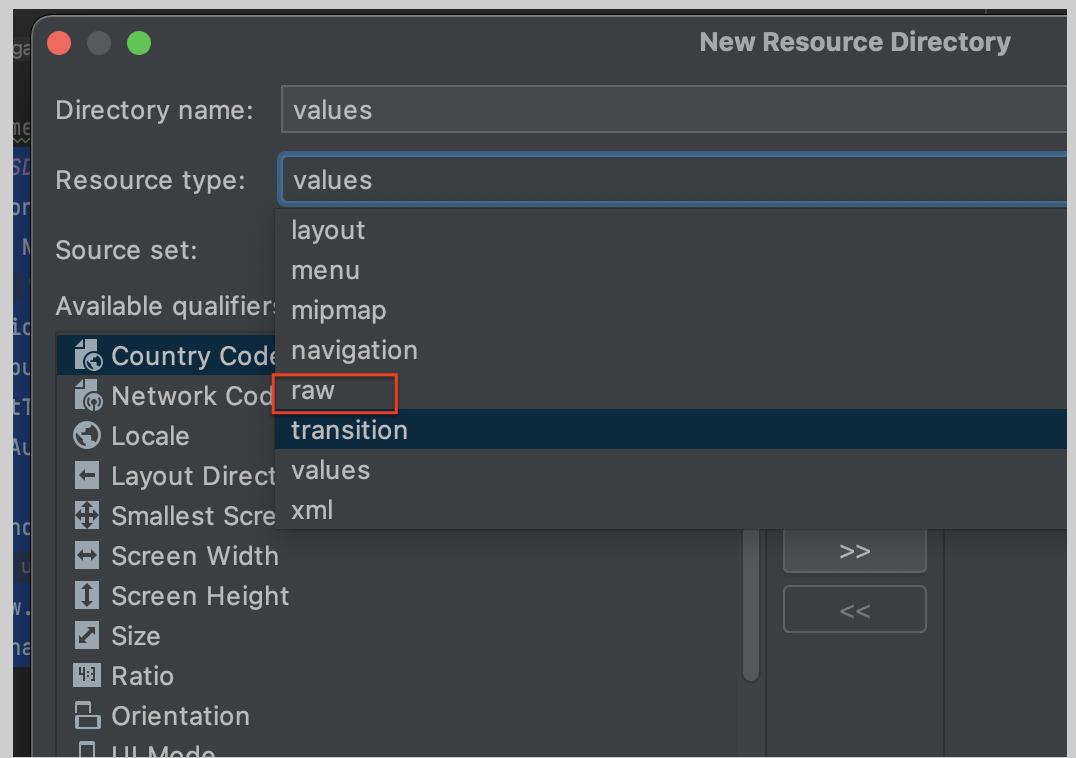This screenshot has width=1076, height=758.
Task: Select the Network Code qualifier
Action: tap(166, 396)
